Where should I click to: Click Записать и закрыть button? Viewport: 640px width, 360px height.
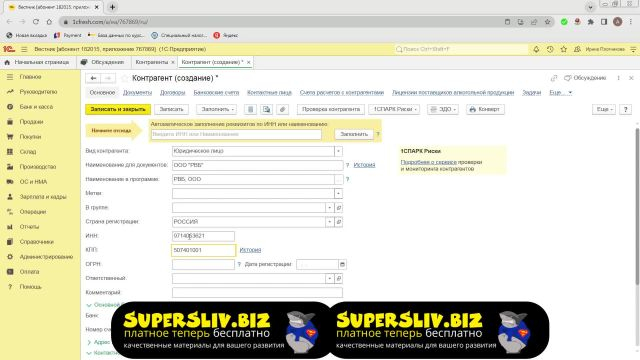point(118,109)
